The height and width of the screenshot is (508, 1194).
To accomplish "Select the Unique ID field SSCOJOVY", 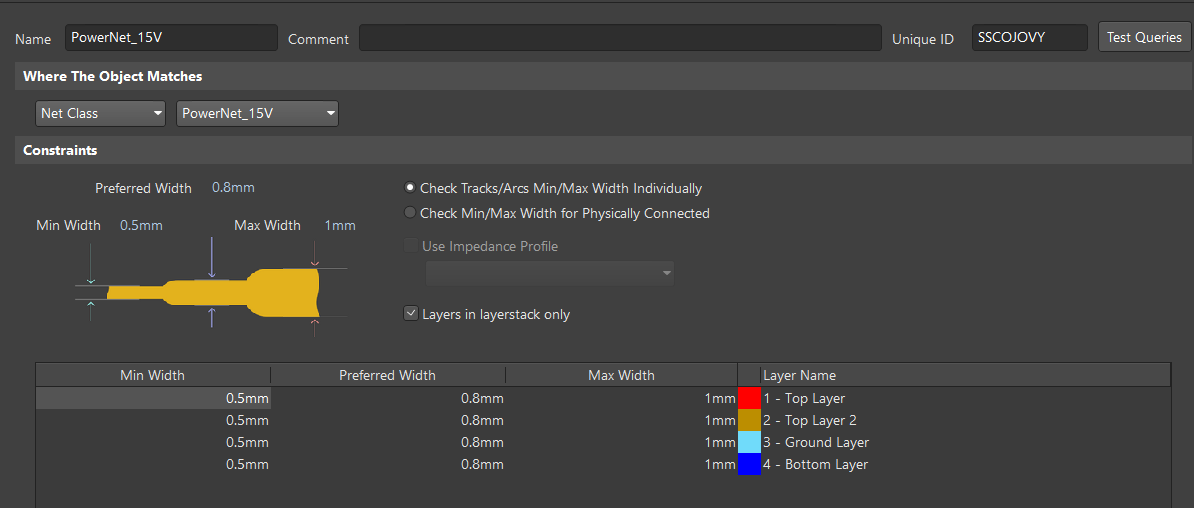I will (x=1028, y=38).
